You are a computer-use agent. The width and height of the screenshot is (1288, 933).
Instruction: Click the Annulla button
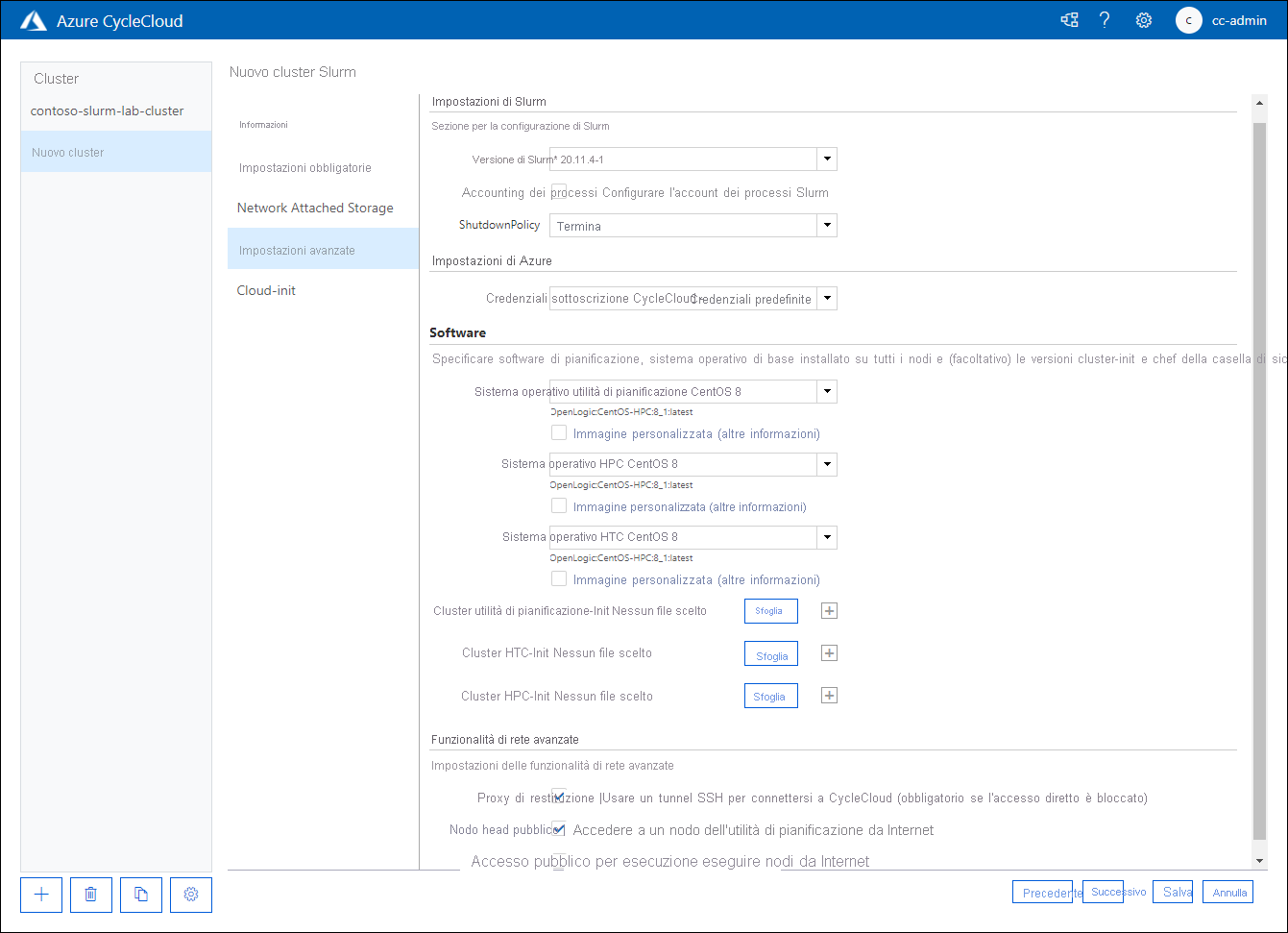tap(1227, 892)
